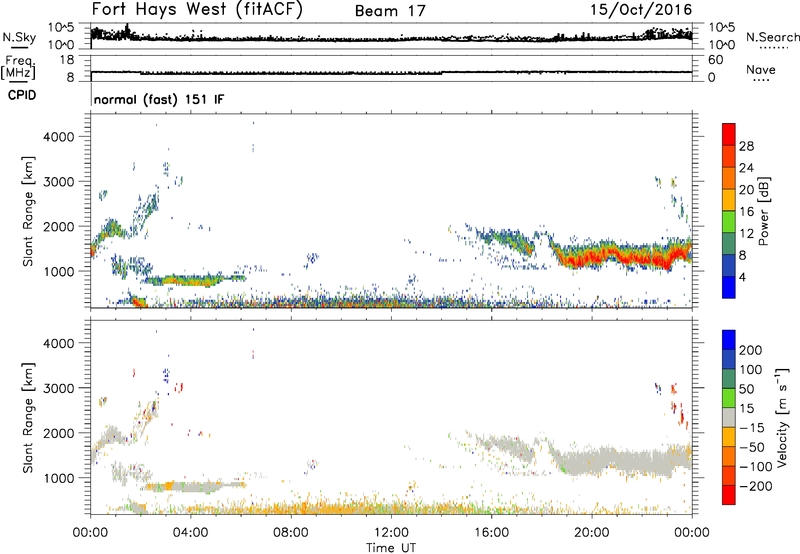Screen dimensions: 800x554
Task: Click the 'Nave' legend label
Action: pyautogui.click(x=761, y=70)
